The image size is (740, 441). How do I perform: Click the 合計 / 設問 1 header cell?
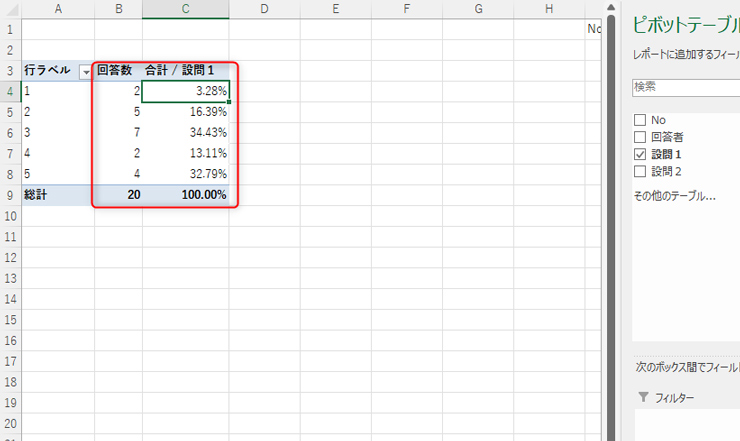coord(185,71)
